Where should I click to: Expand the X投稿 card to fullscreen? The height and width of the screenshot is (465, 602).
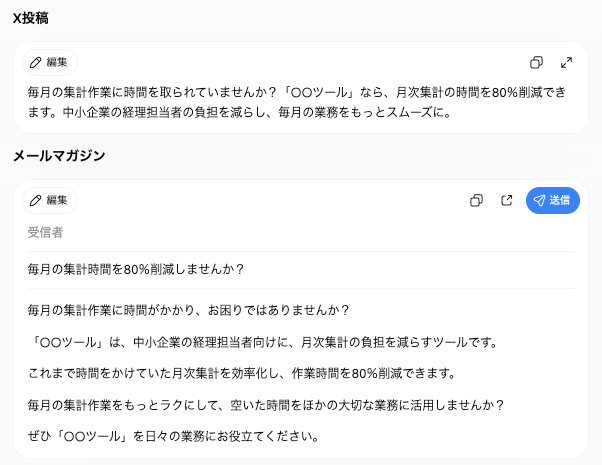(566, 62)
